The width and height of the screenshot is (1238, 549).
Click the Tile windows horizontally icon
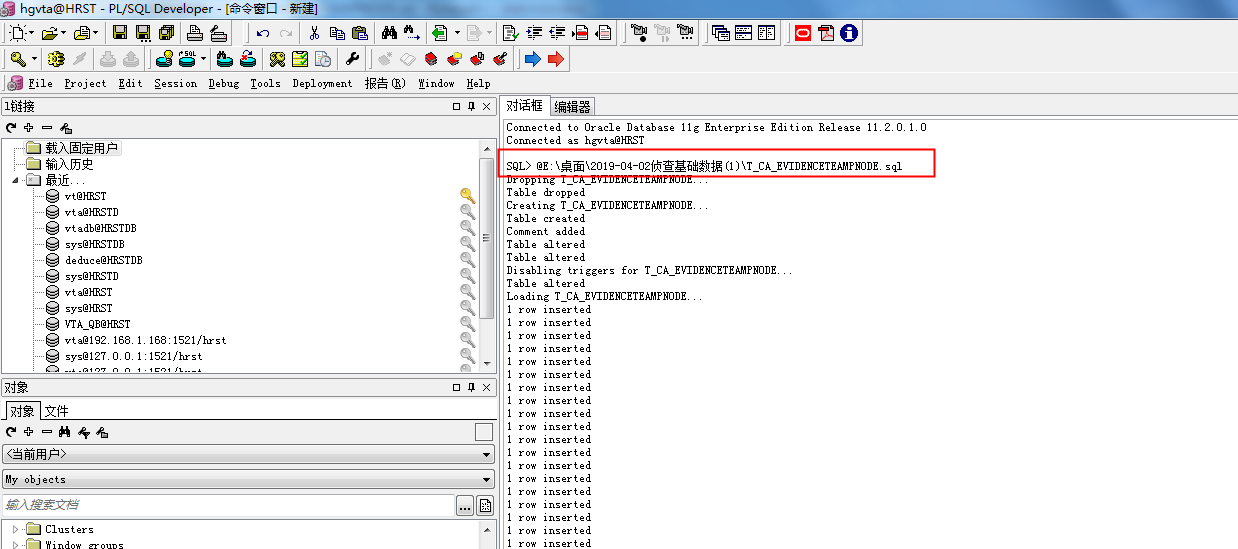click(744, 33)
